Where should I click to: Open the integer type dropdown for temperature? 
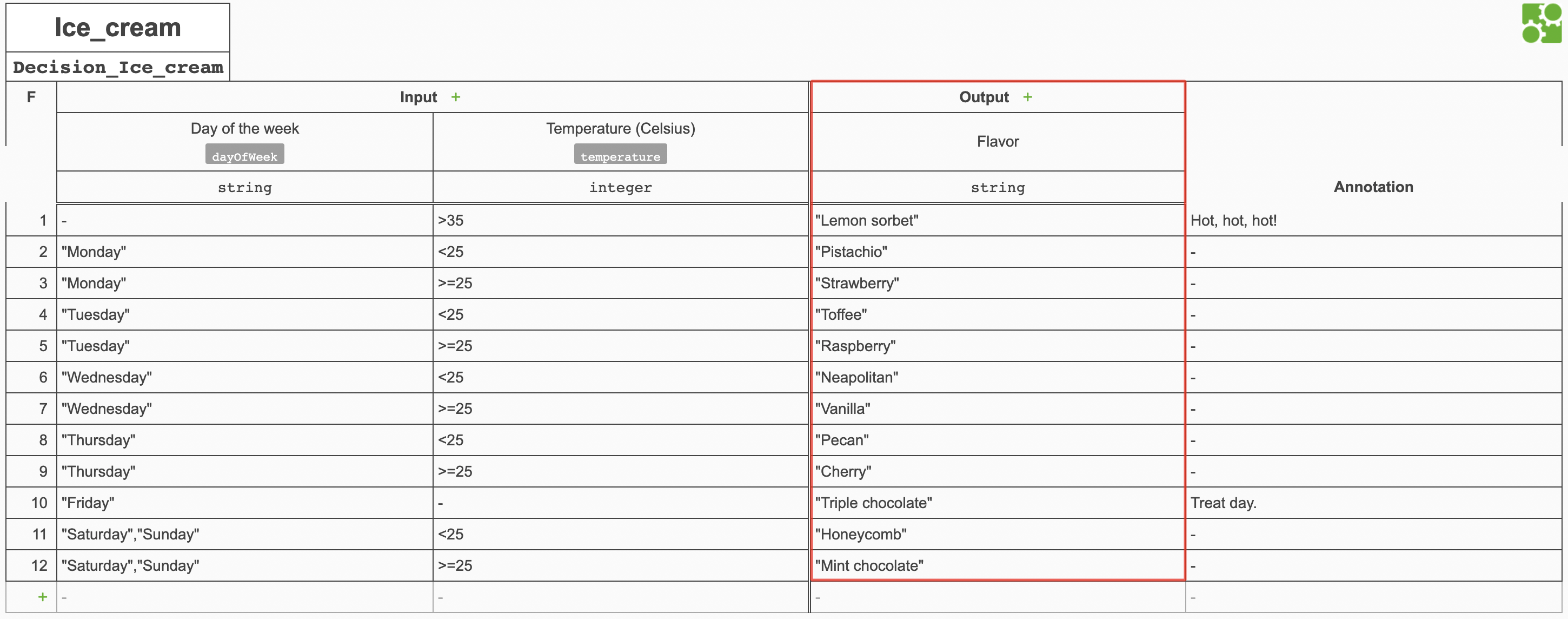point(620,187)
